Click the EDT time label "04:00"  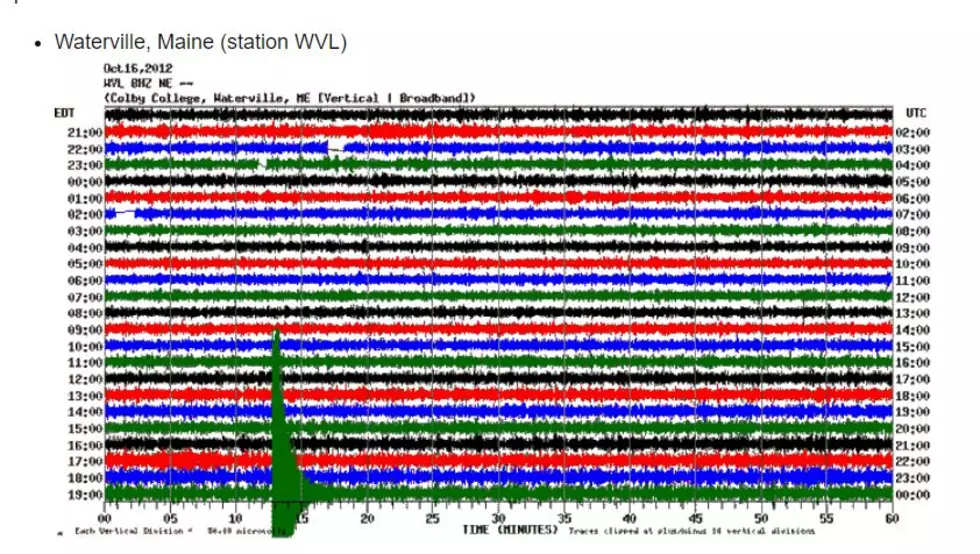[85, 248]
